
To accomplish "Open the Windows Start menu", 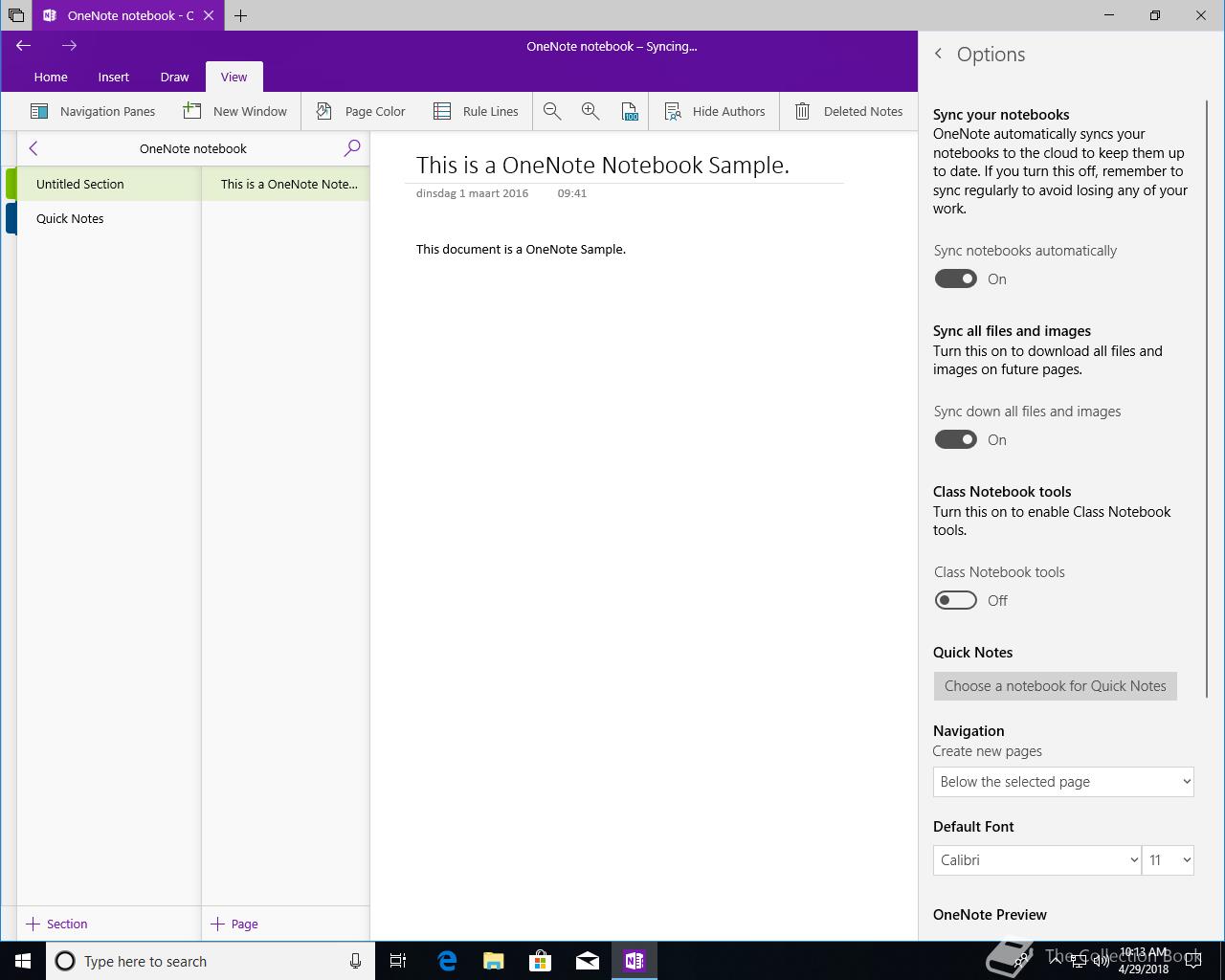I will [x=23, y=961].
